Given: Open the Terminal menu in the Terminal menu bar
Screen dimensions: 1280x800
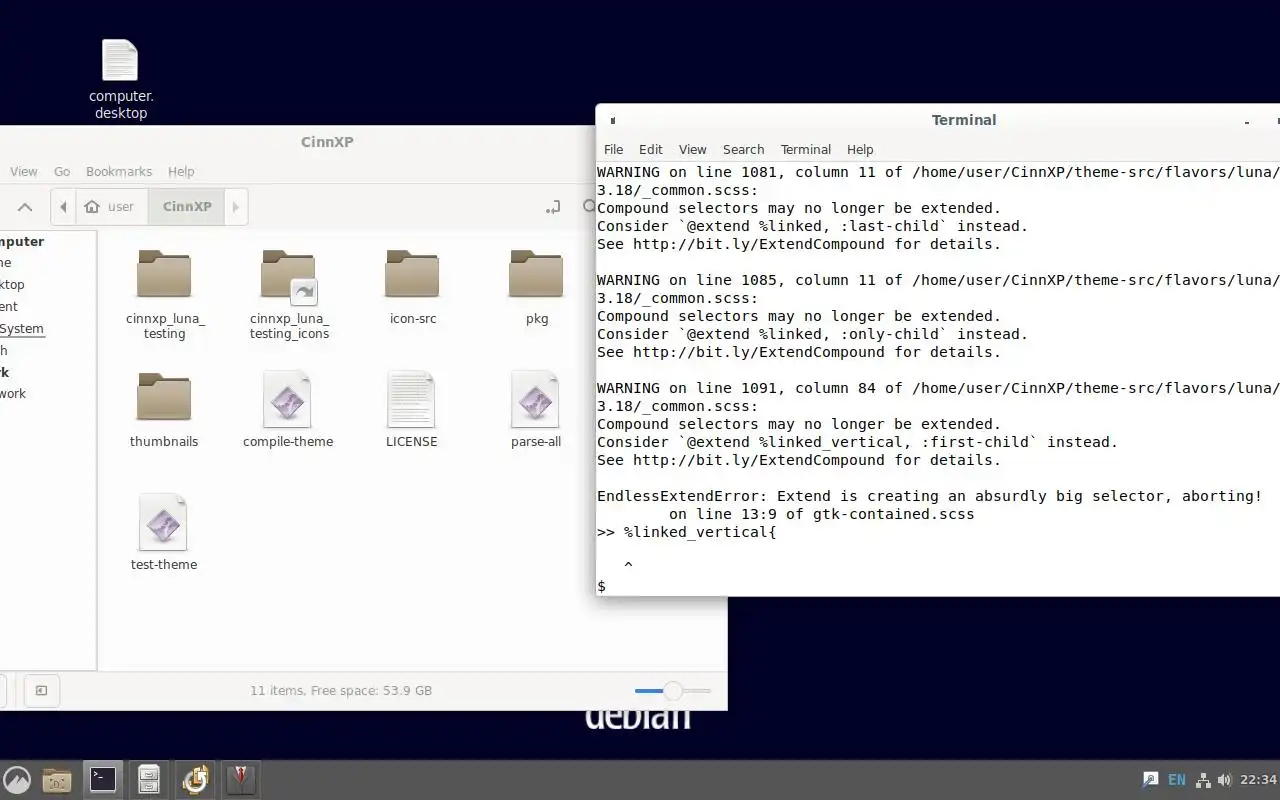Looking at the screenshot, I should (806, 149).
